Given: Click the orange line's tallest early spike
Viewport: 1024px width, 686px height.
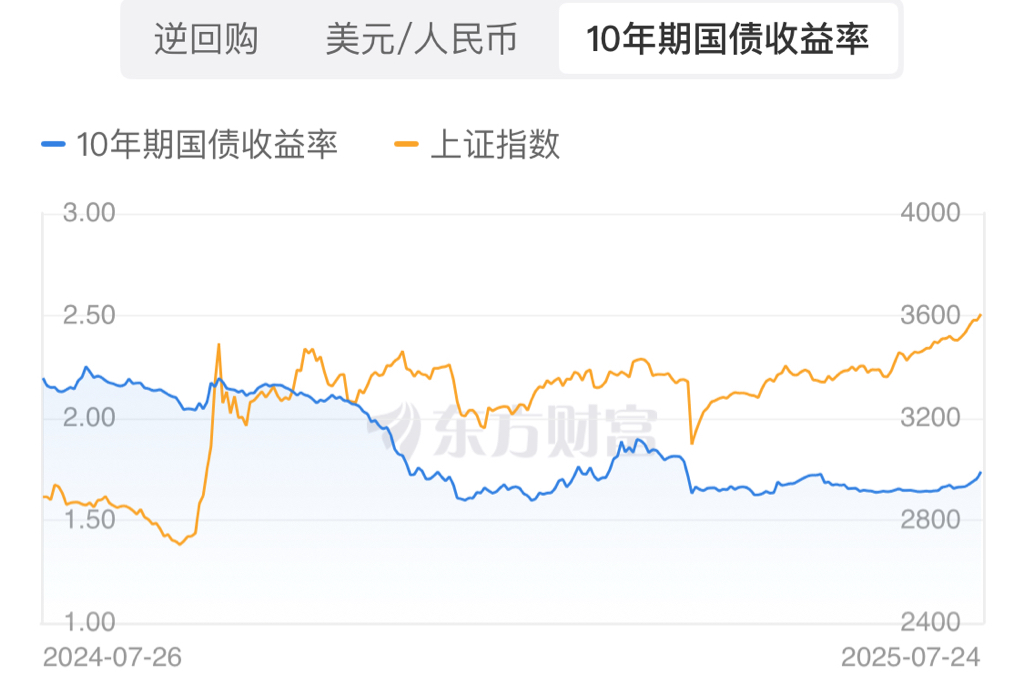Looking at the screenshot, I should pyautogui.click(x=219, y=345).
